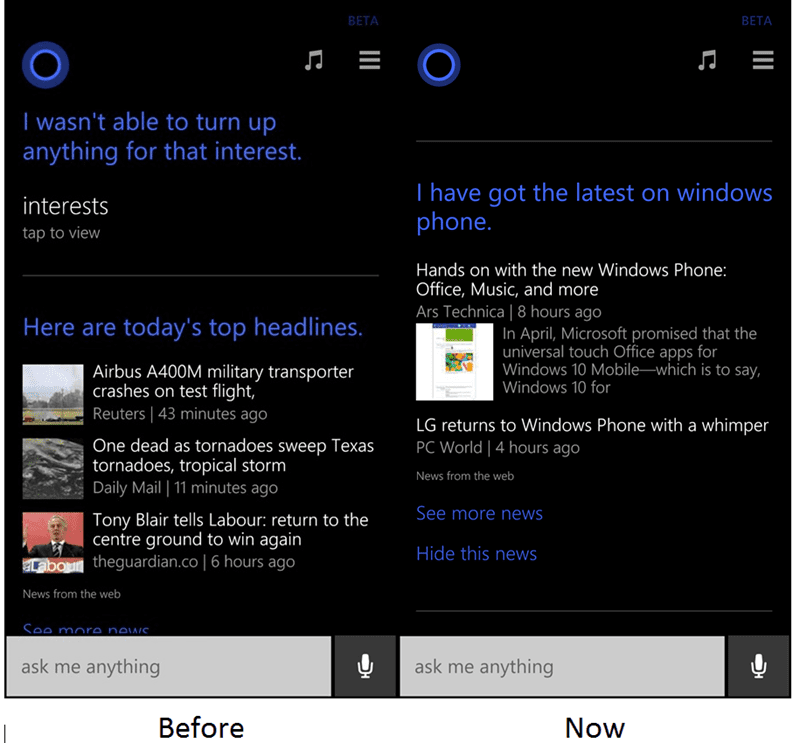Image resolution: width=800 pixels, height=743 pixels.
Task: Click the Tony Blair article thumbnail
Action: 53,542
